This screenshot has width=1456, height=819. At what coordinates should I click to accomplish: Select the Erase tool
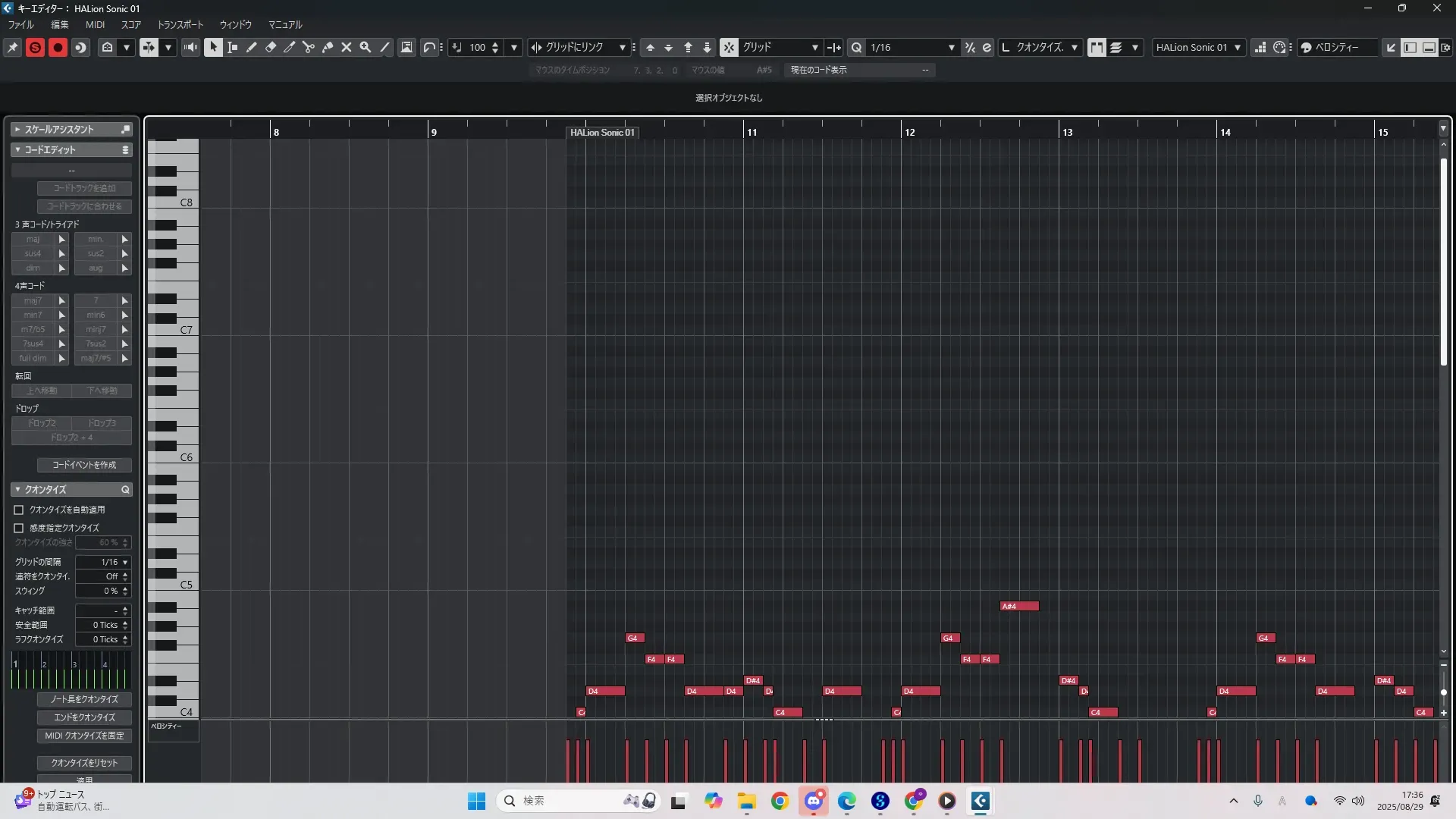[x=271, y=47]
